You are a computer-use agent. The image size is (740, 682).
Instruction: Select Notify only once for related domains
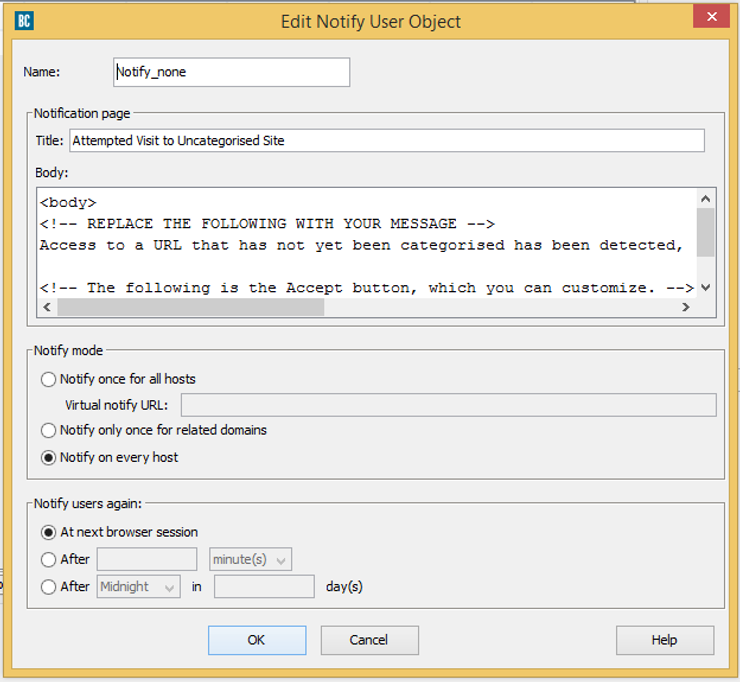(x=154, y=430)
